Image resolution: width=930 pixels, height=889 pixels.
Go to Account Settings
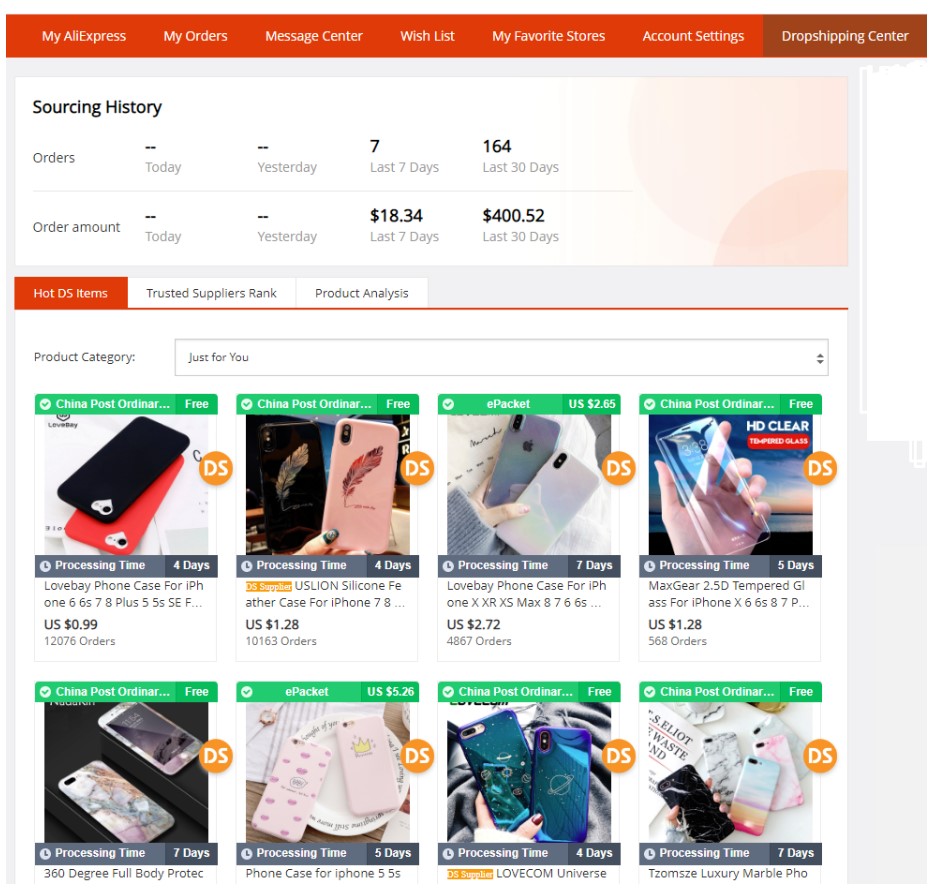click(693, 36)
